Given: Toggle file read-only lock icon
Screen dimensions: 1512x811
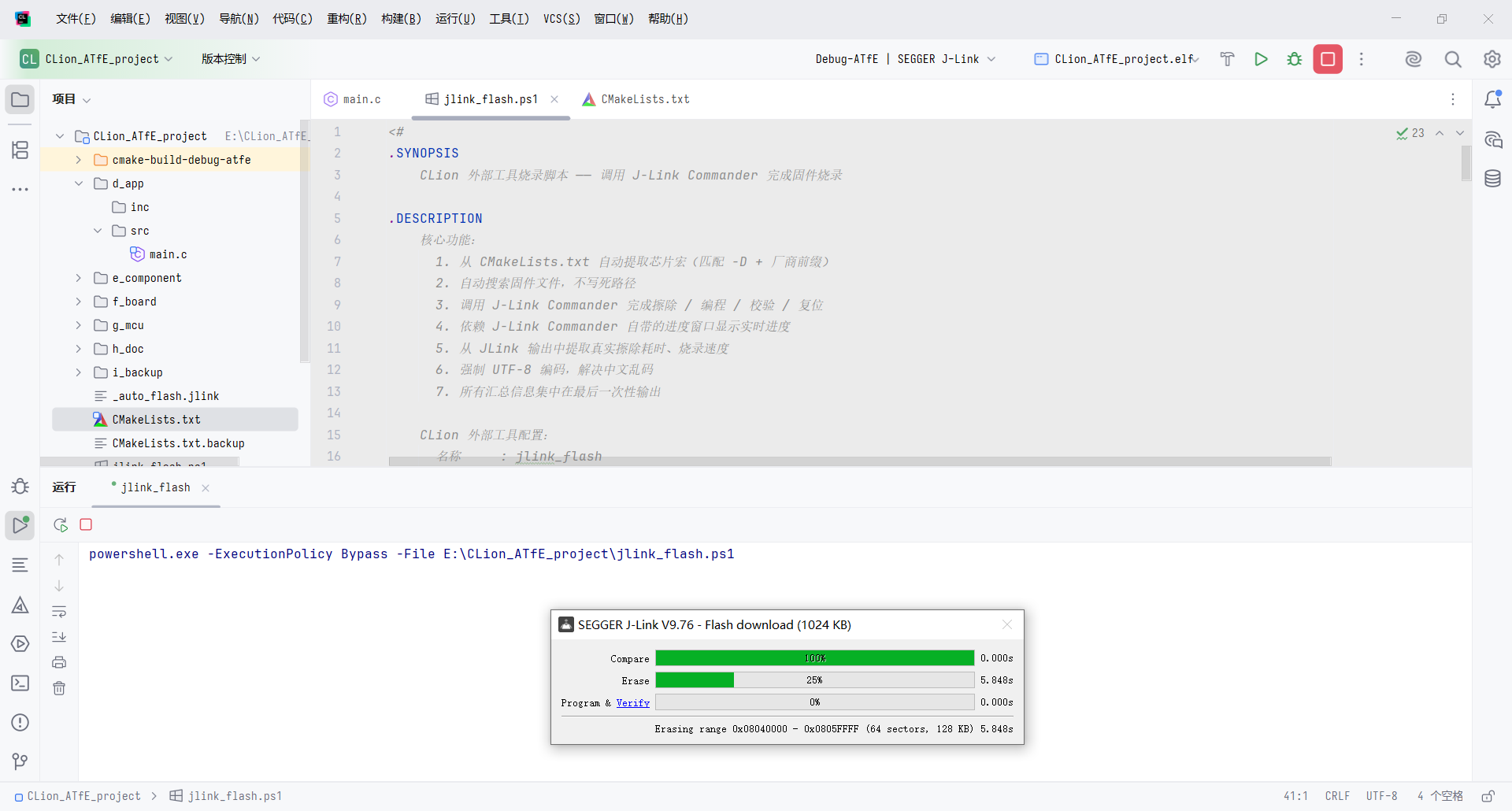Looking at the screenshot, I should point(1488,796).
